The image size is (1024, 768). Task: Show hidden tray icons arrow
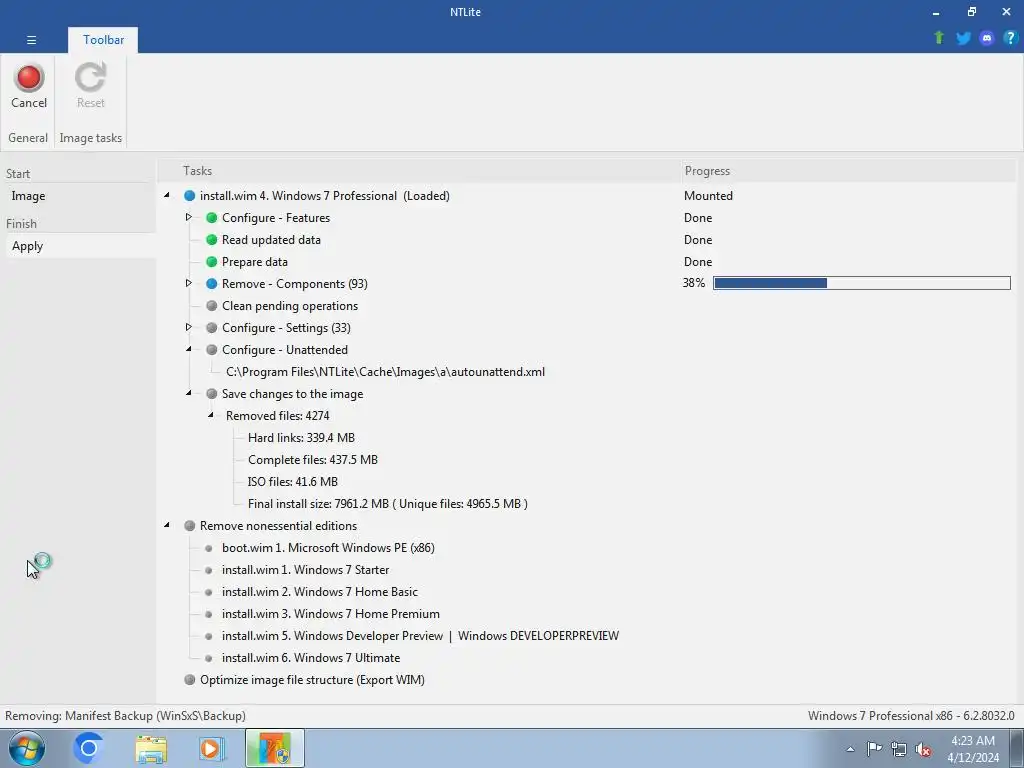(850, 749)
